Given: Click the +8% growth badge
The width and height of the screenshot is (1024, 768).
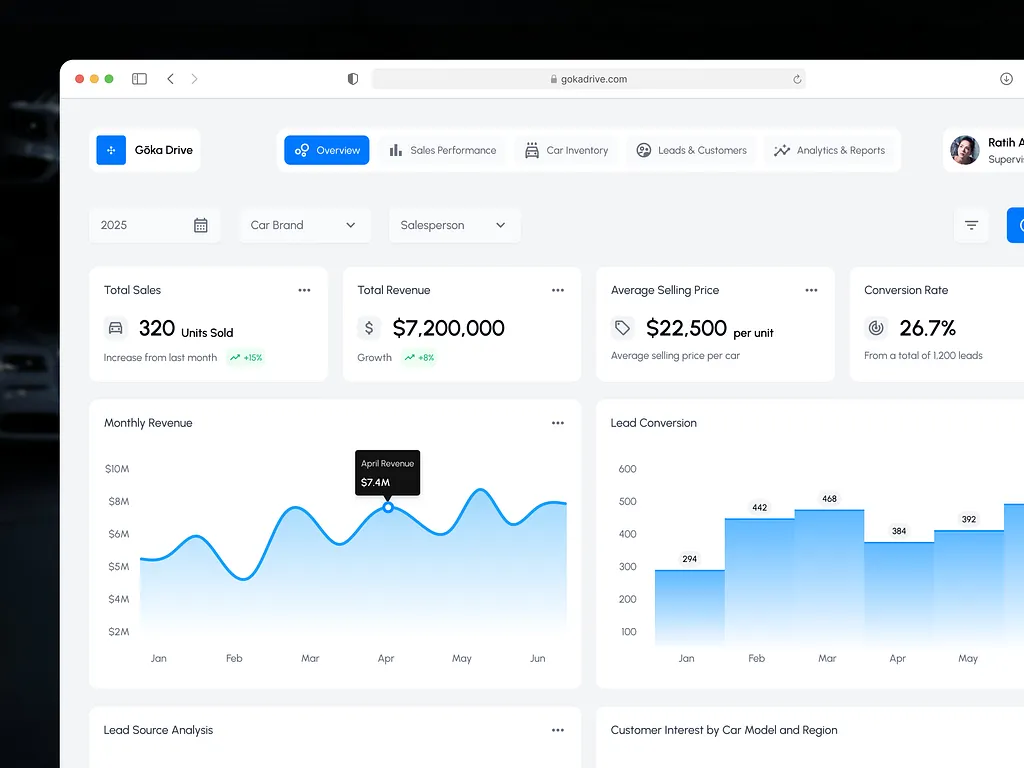Looking at the screenshot, I should (419, 358).
